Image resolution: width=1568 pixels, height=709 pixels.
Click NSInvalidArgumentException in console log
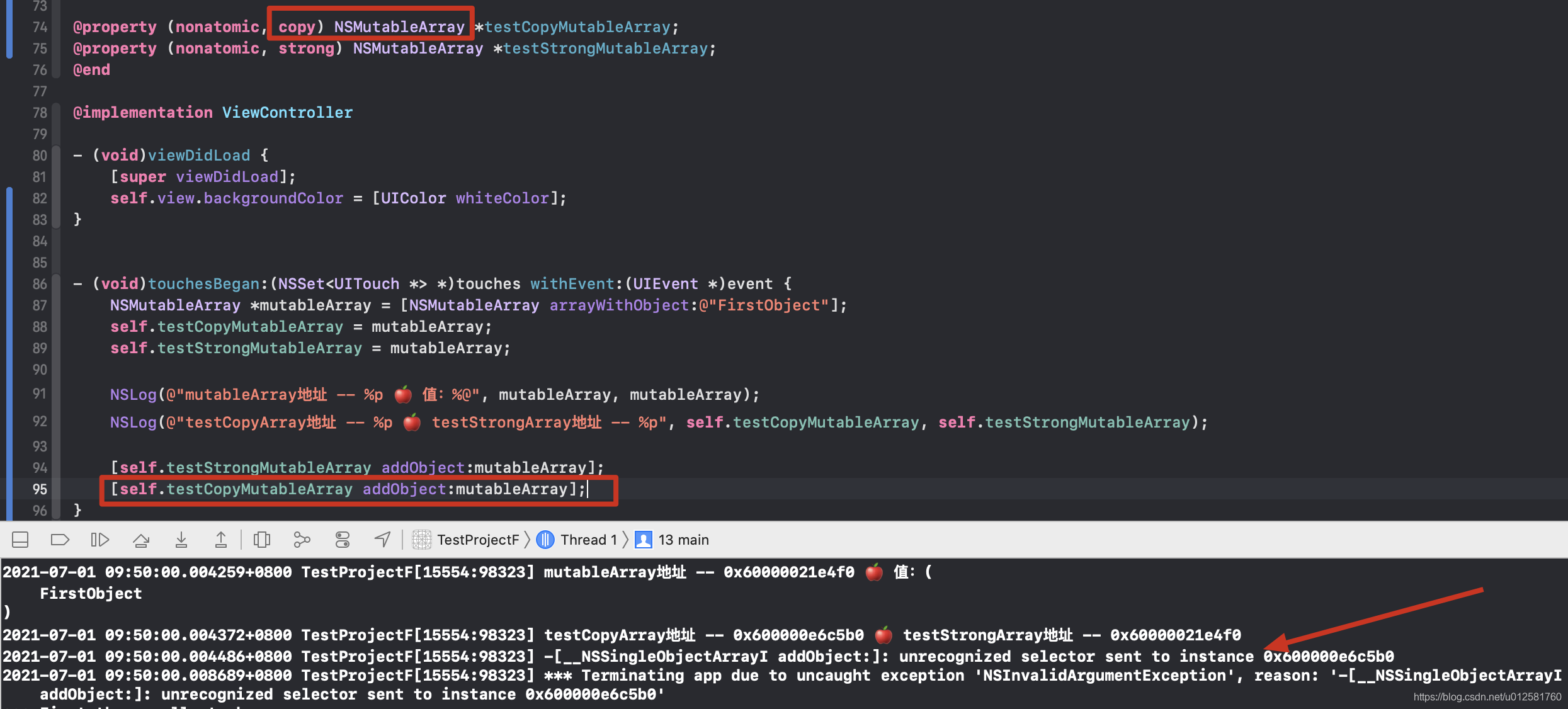click(1105, 676)
